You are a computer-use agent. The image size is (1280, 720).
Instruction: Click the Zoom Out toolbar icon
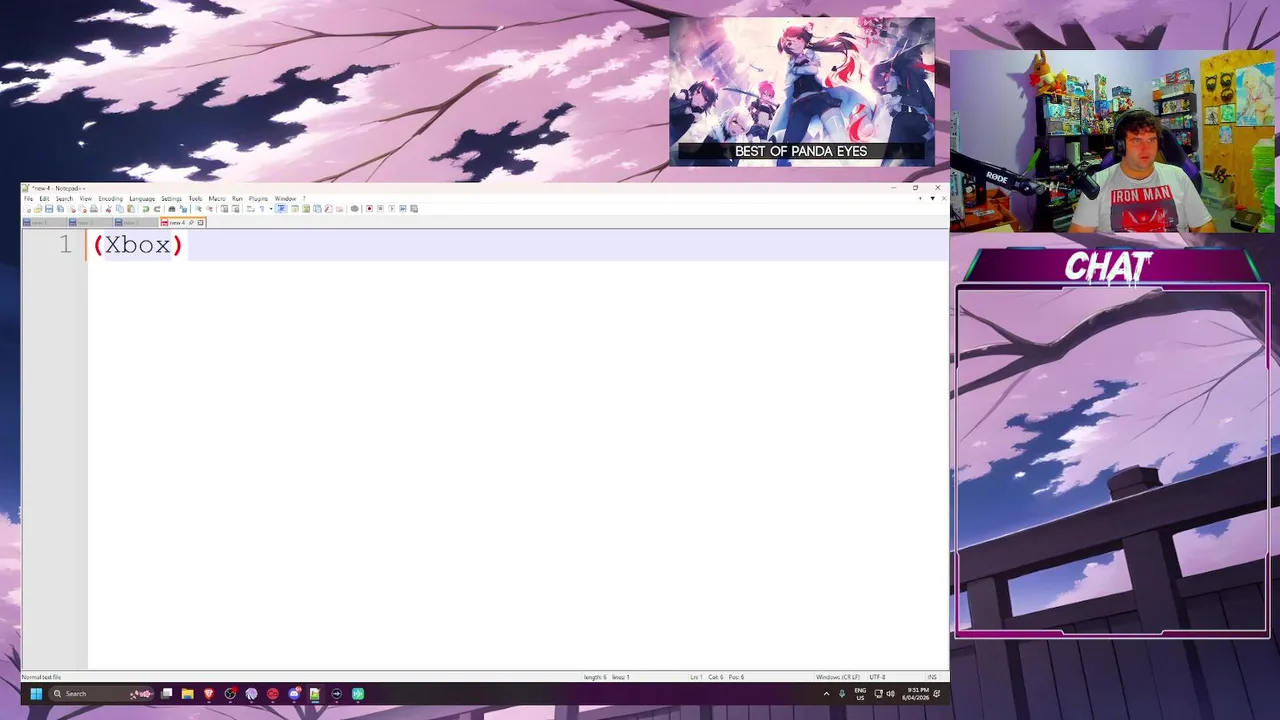coord(209,209)
